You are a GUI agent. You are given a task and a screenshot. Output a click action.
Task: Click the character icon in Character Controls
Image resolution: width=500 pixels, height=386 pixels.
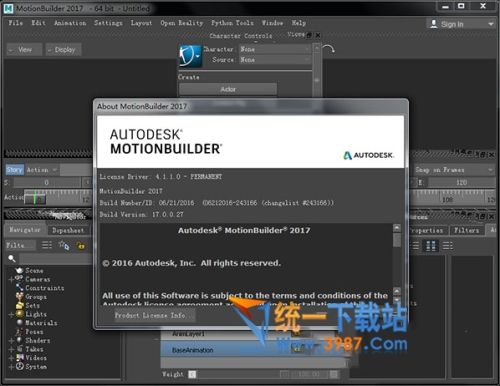(190, 56)
